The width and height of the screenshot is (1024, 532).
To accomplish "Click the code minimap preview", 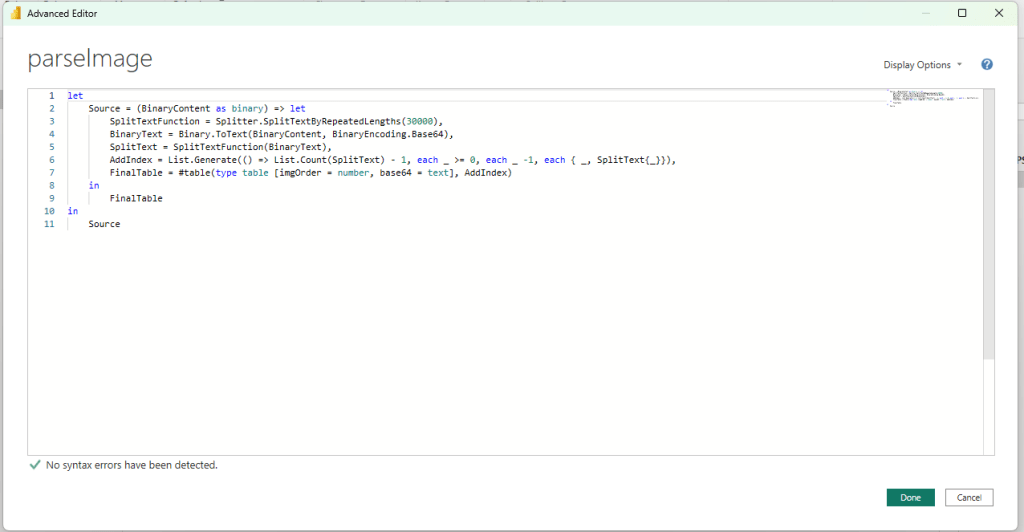I will click(931, 98).
